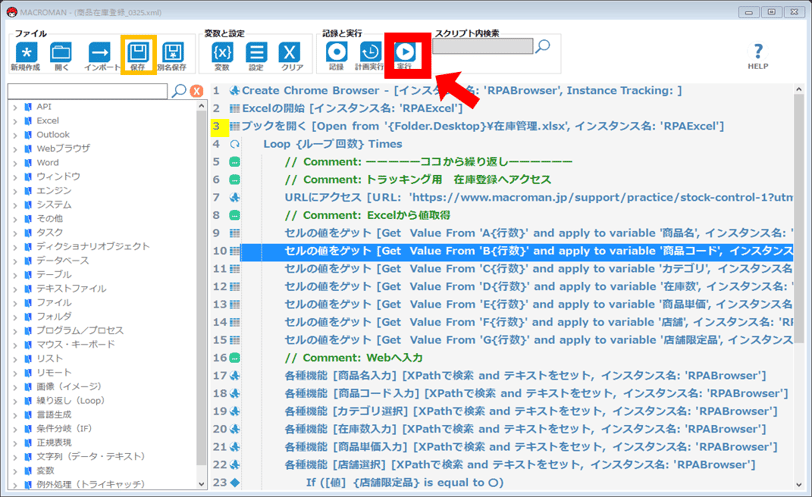Open a file with the 開く icon
Screen dimensions: 812x497
click(x=61, y=52)
